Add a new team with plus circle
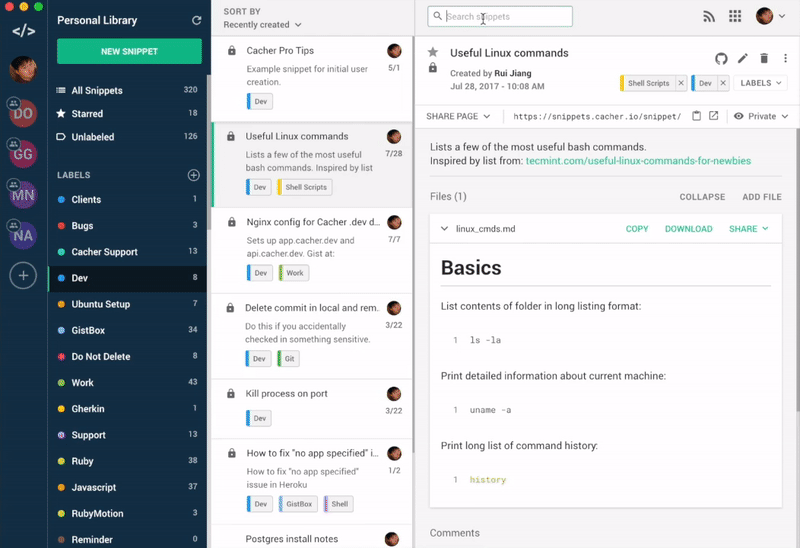 (x=23, y=276)
